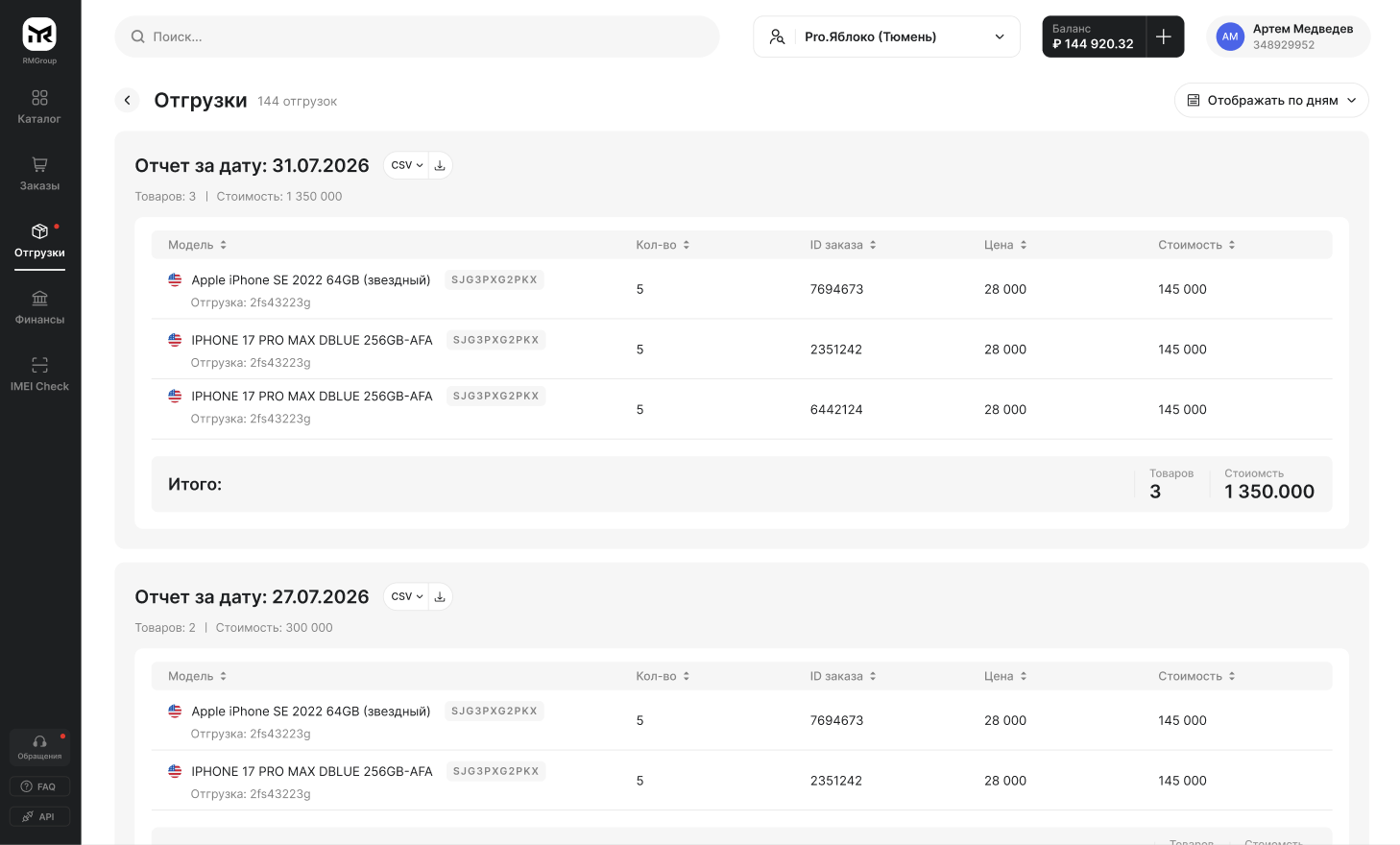The width and height of the screenshot is (1400, 845).
Task: Open the FAQ link
Action: pos(39,786)
